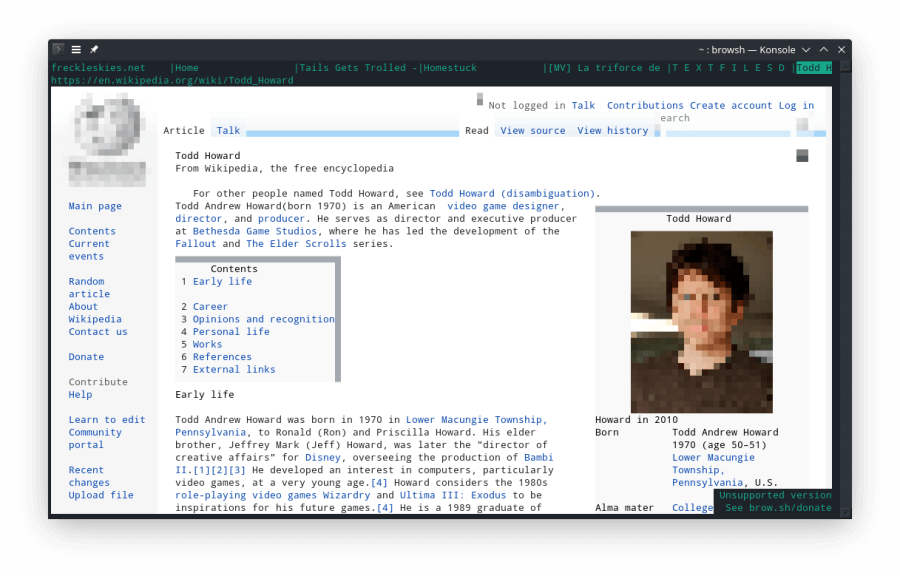Jump to the Career section
The width and height of the screenshot is (900, 576).
click(x=210, y=307)
